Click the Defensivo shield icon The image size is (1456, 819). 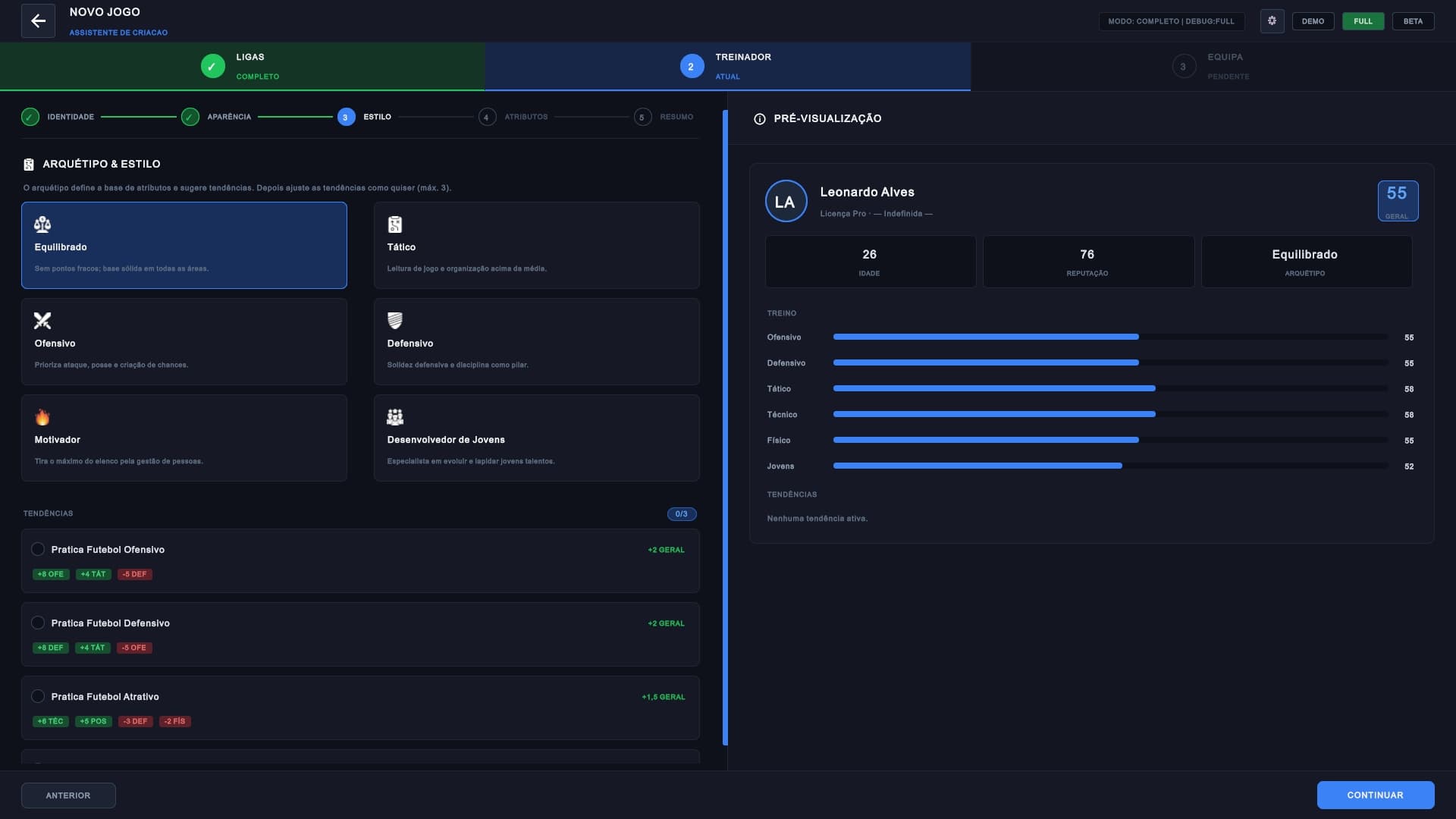395,321
